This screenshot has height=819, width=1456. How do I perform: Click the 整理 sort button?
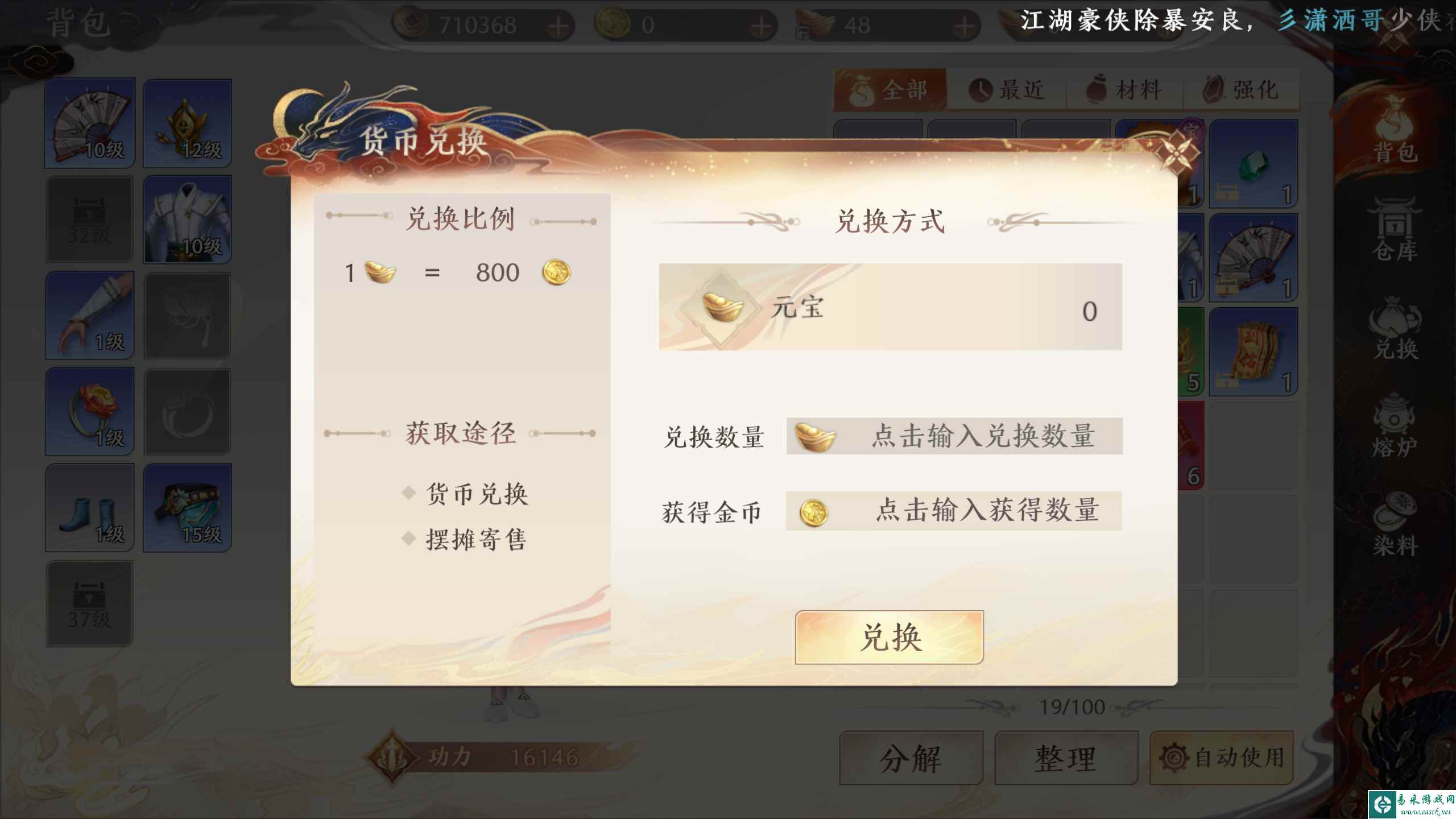(1066, 758)
